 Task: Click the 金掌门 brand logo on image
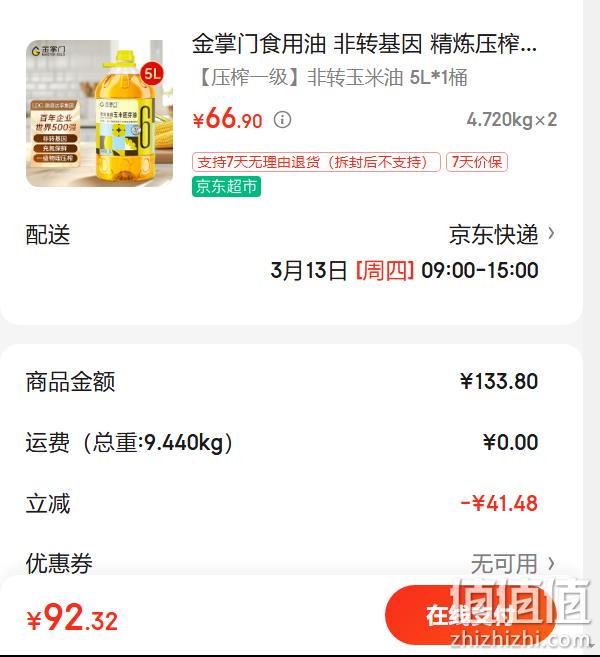(x=49, y=51)
